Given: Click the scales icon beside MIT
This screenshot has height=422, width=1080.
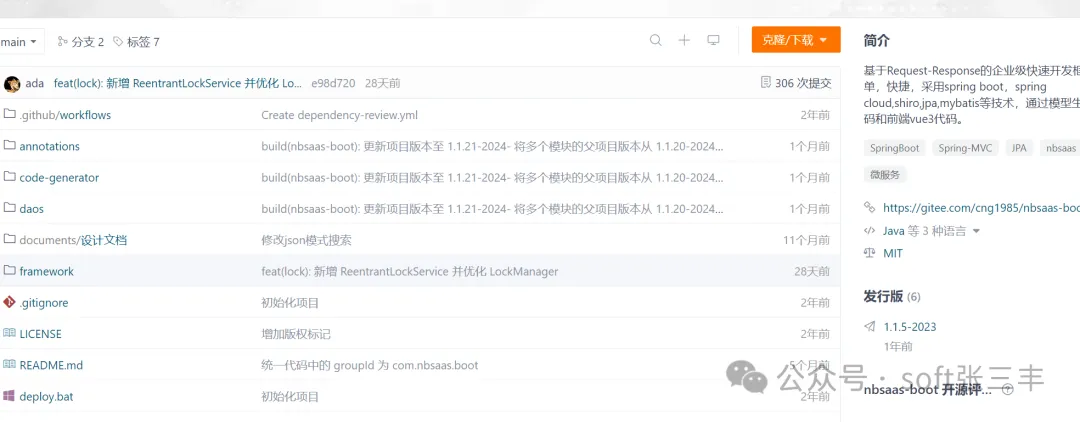Looking at the screenshot, I should coord(870,253).
